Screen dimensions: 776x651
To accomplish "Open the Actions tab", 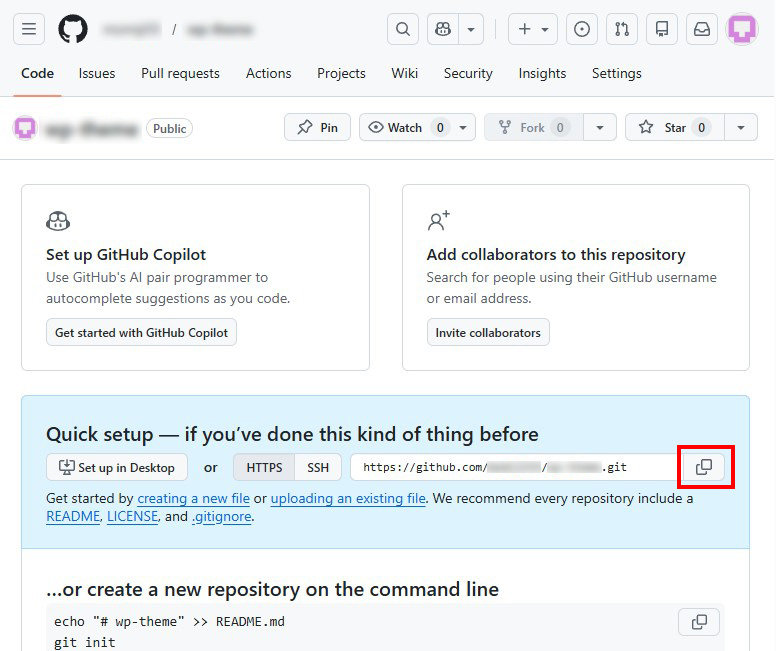I will [268, 73].
